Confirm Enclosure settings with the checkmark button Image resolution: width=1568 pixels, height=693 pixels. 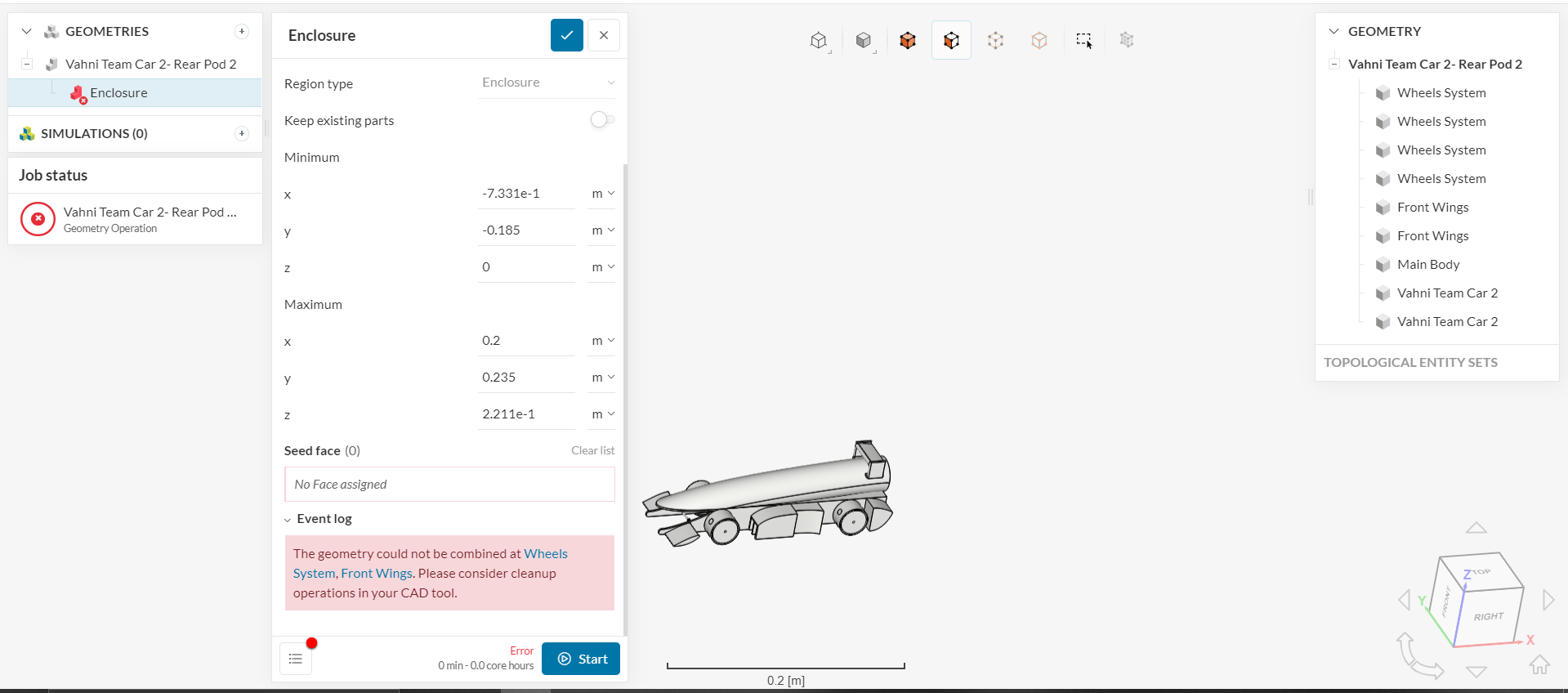567,35
